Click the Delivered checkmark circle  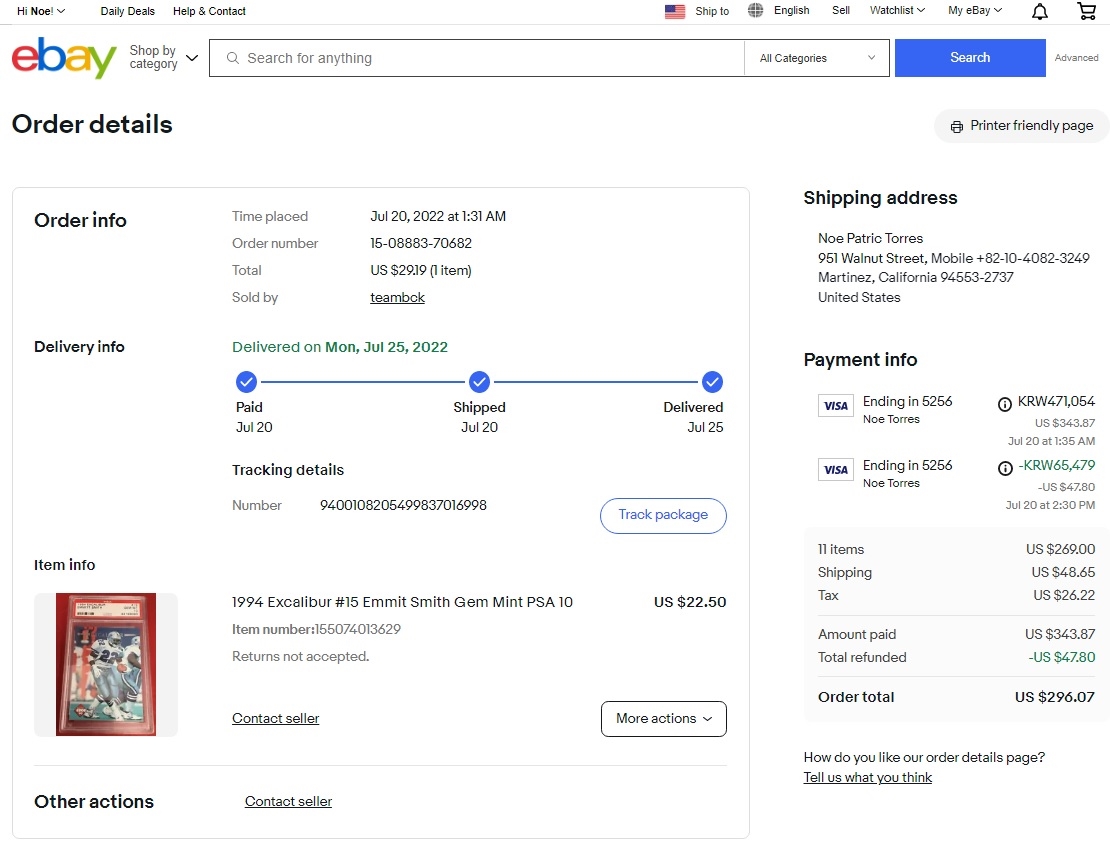point(712,382)
